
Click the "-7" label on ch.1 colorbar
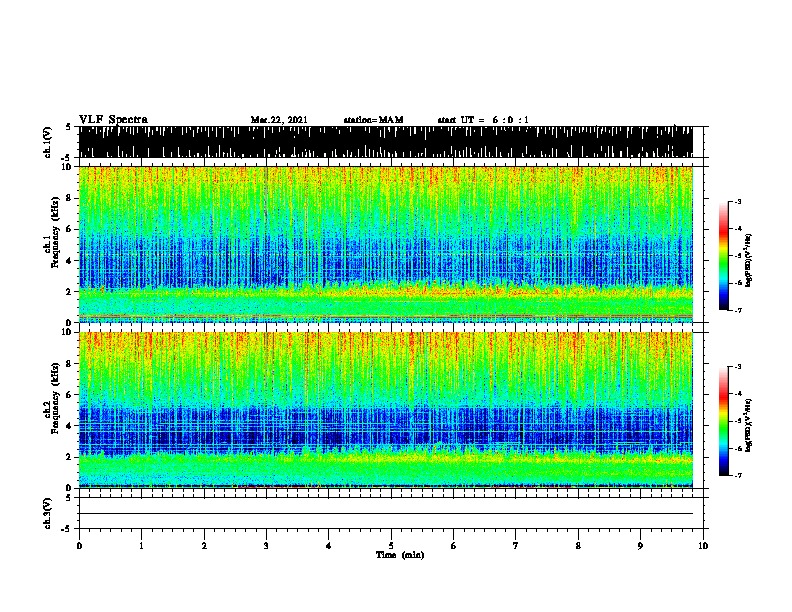[x=738, y=310]
